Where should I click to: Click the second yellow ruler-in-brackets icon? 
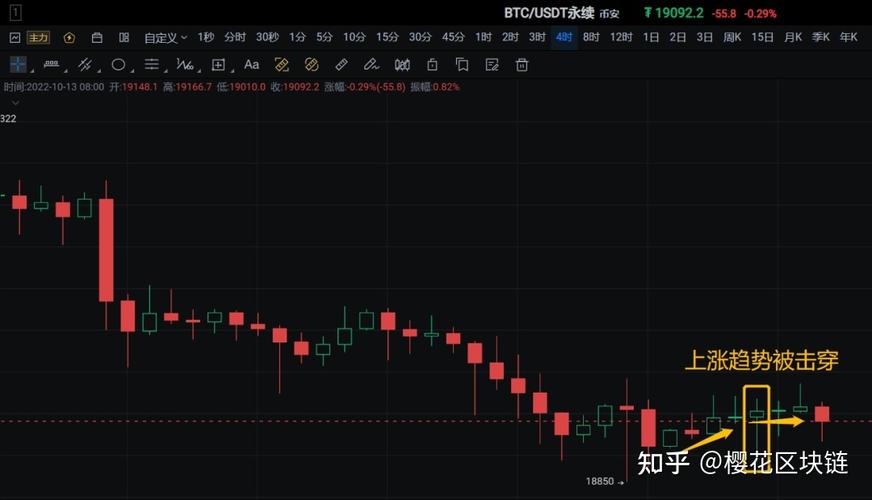coord(312,65)
